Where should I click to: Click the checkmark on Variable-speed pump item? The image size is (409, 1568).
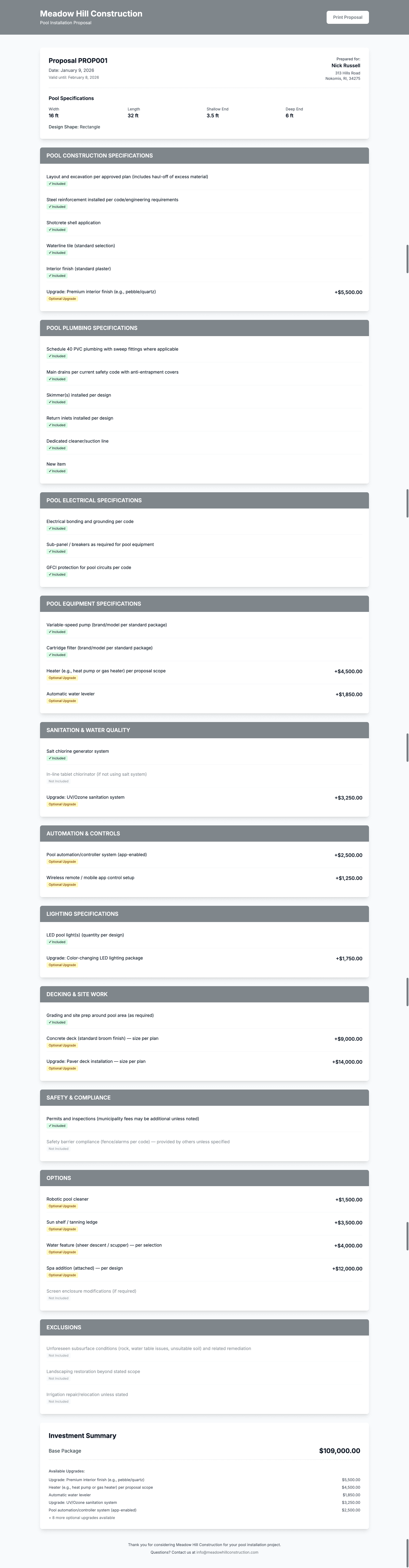pyautogui.click(x=50, y=632)
